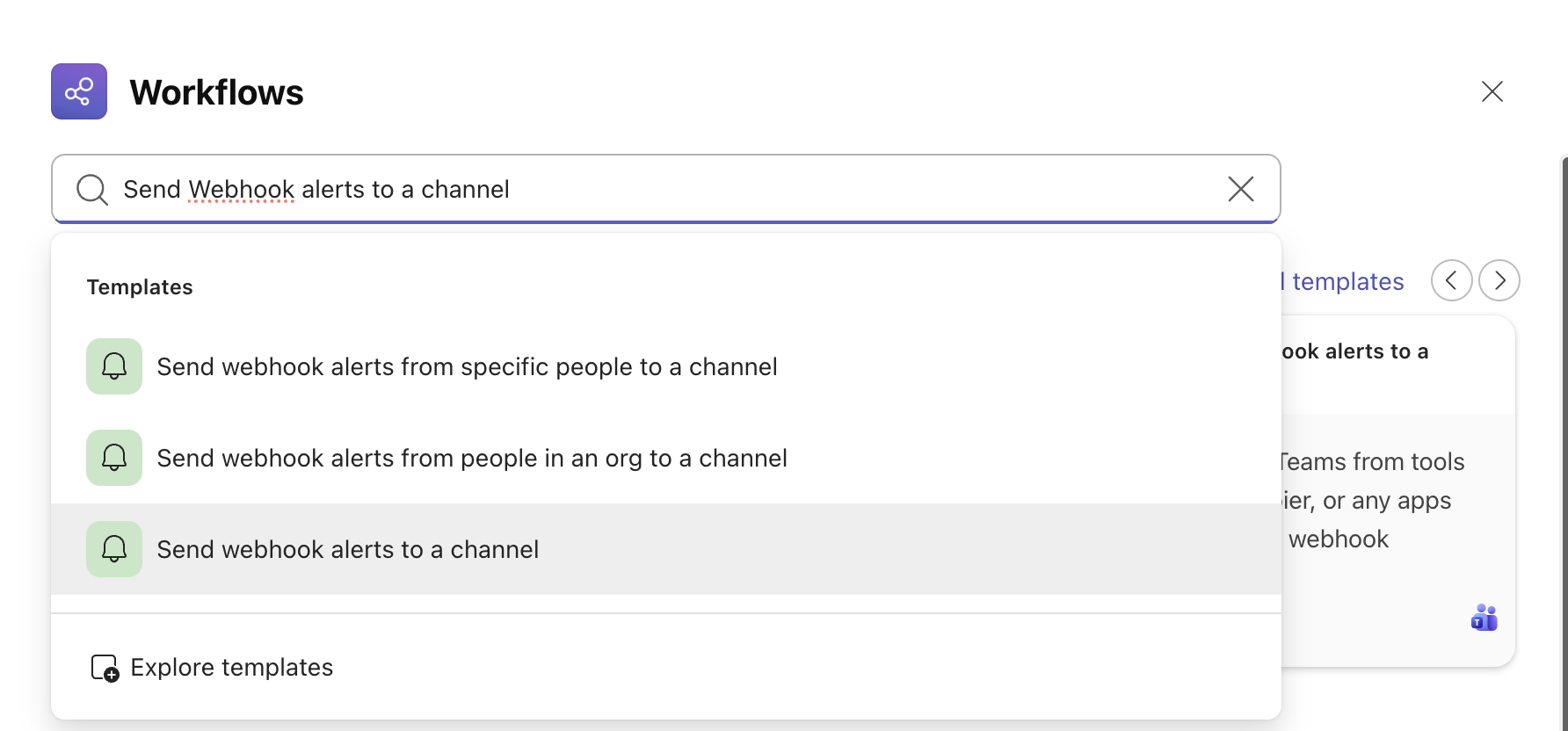The image size is (1568, 731).
Task: Click the Workflows heading text
Action: pos(216,92)
